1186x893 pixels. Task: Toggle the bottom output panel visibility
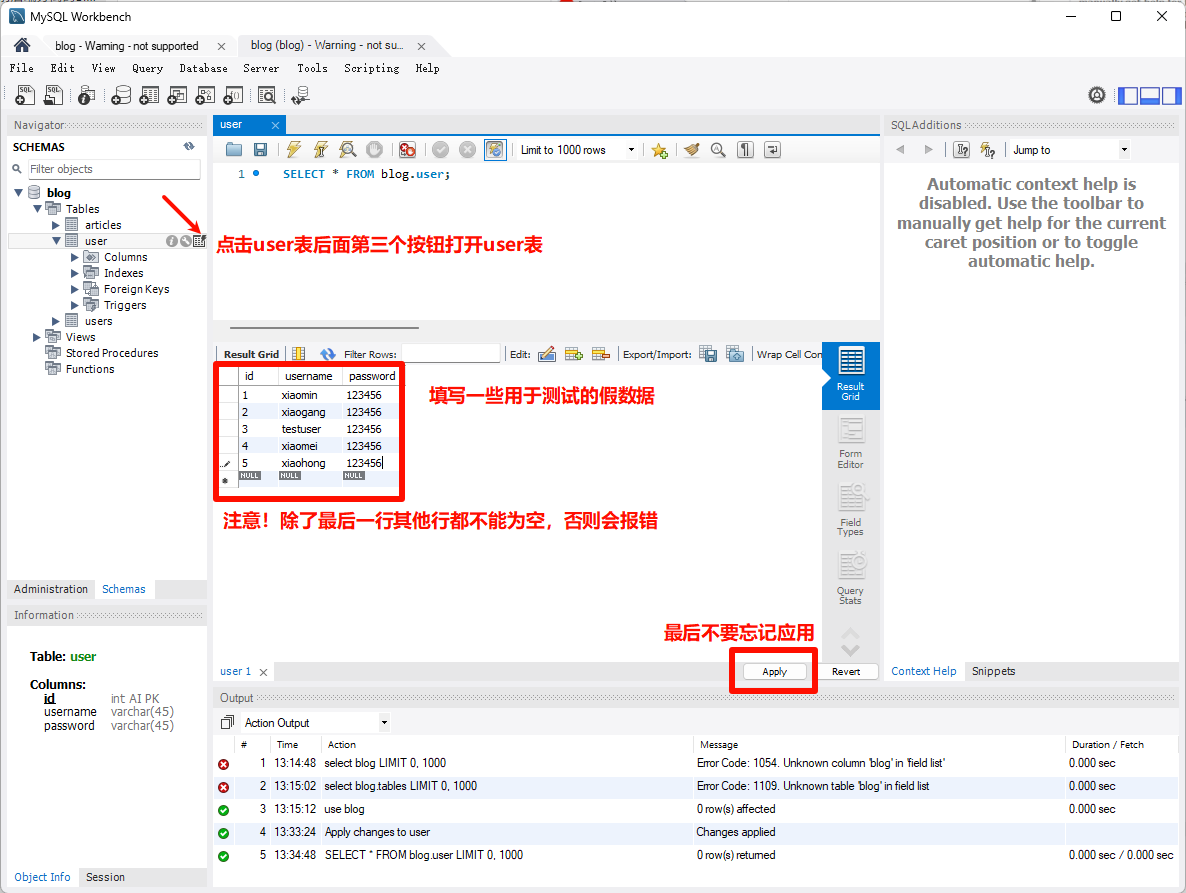(x=1149, y=96)
